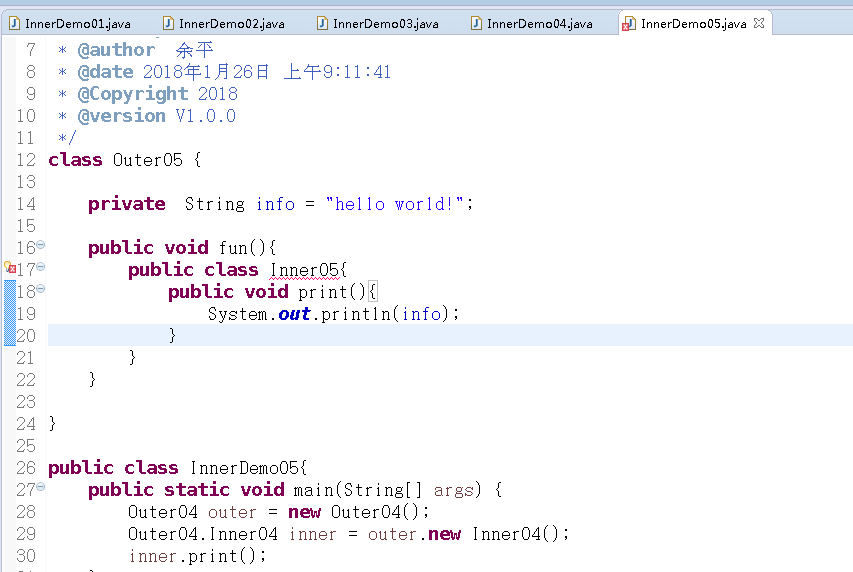
Task: Click the Java file icon on InnerDemo01.java tab
Action: tap(15, 23)
